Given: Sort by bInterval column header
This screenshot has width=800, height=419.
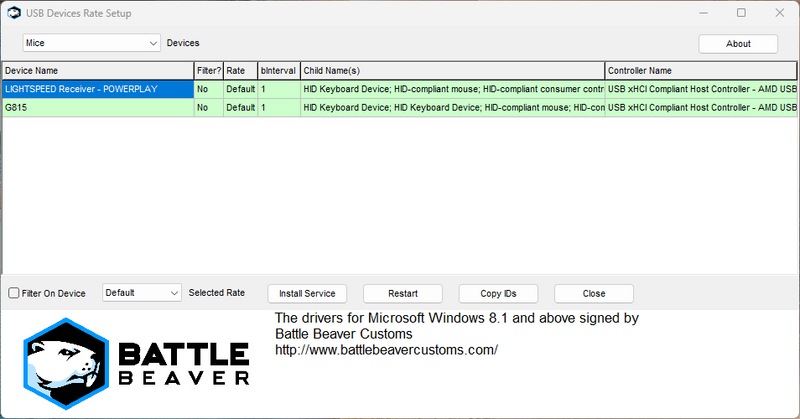Looking at the screenshot, I should (278, 71).
